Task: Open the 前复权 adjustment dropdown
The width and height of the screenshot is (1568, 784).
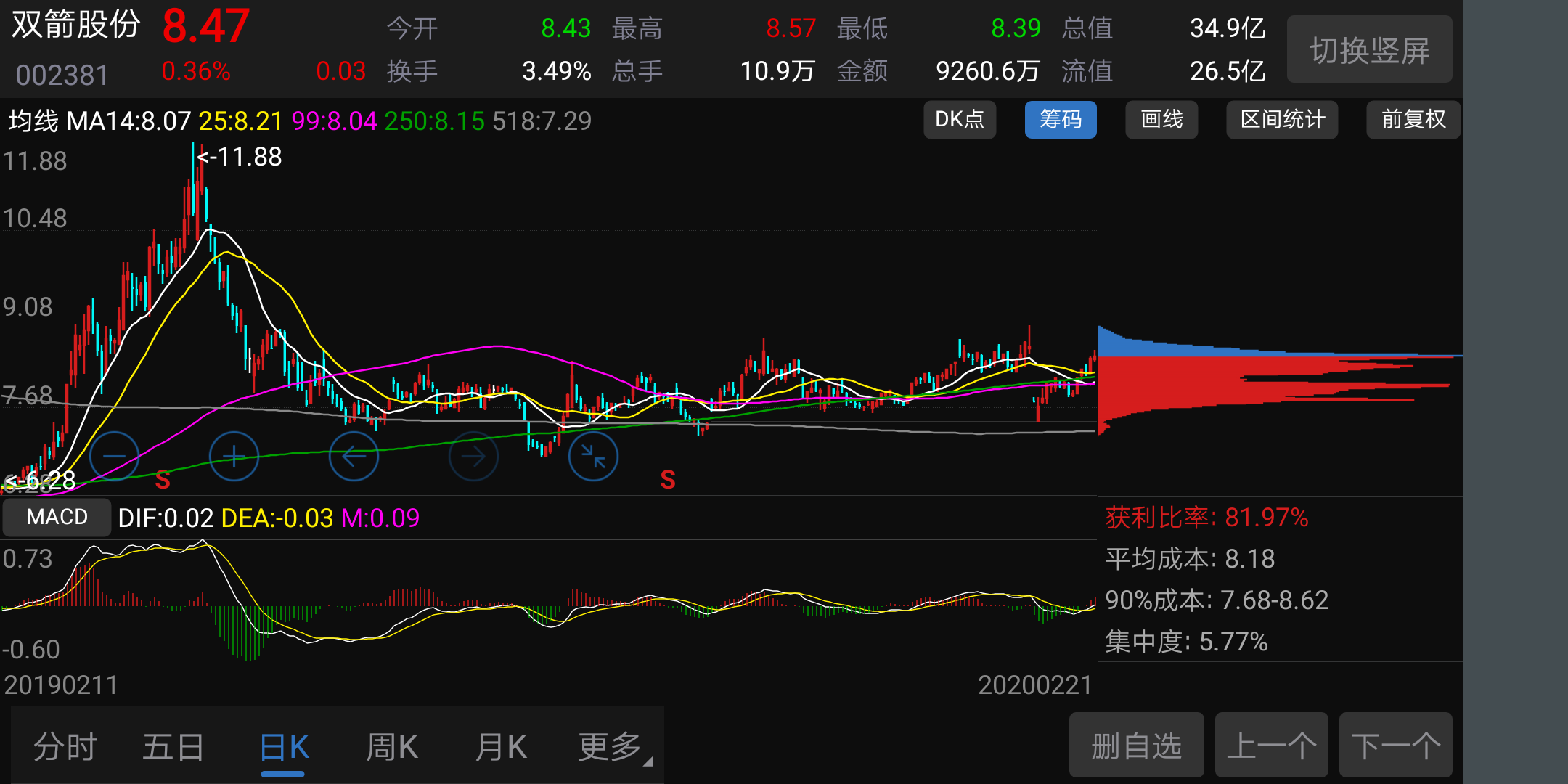Action: click(x=1413, y=119)
